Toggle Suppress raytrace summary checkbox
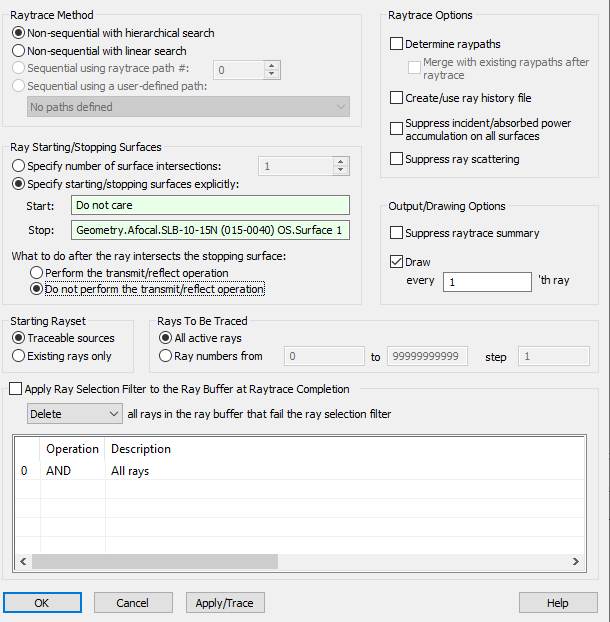Screen dimensions: 610x622 click(x=397, y=234)
